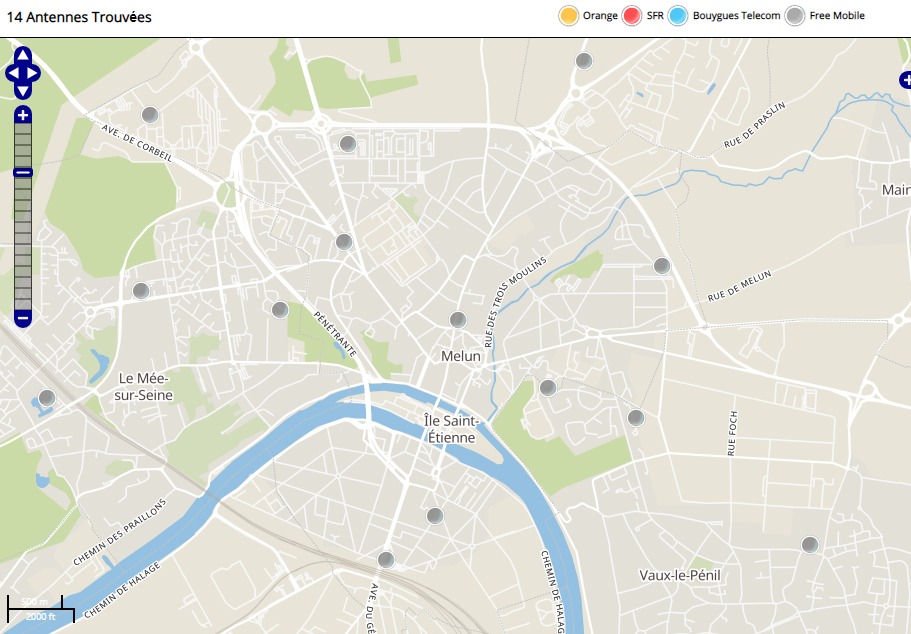Zoom in with the plus button
The width and height of the screenshot is (911, 634).
(23, 115)
